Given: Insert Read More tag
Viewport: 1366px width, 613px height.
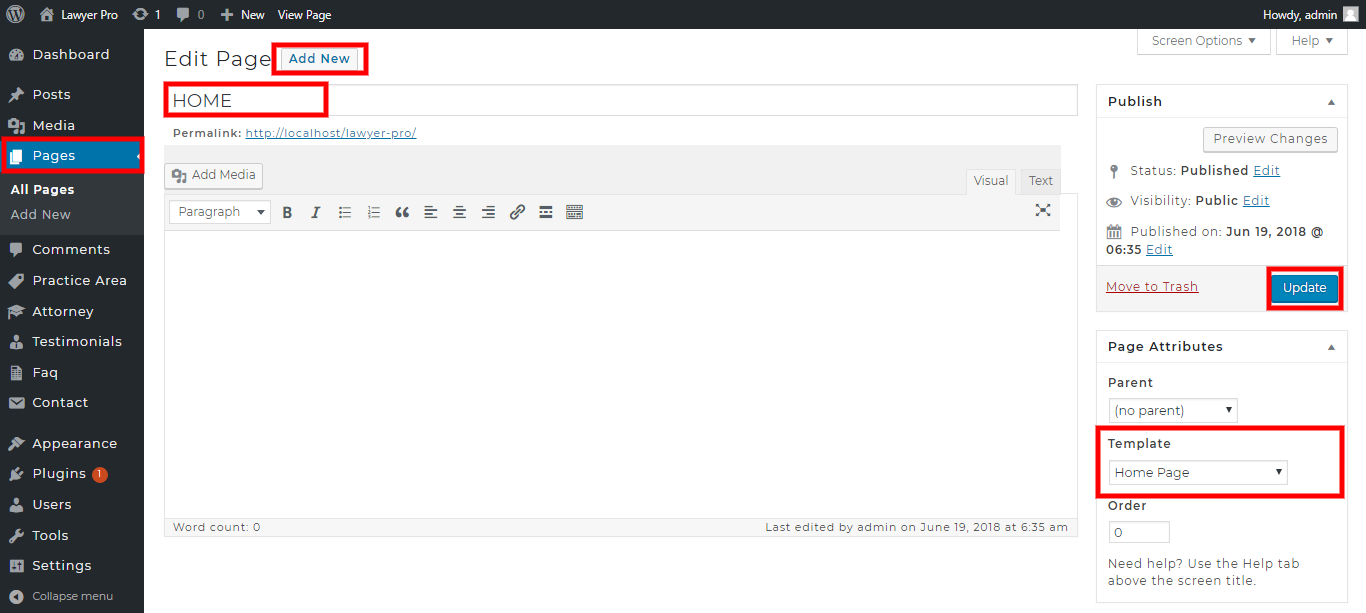Looking at the screenshot, I should point(546,212).
